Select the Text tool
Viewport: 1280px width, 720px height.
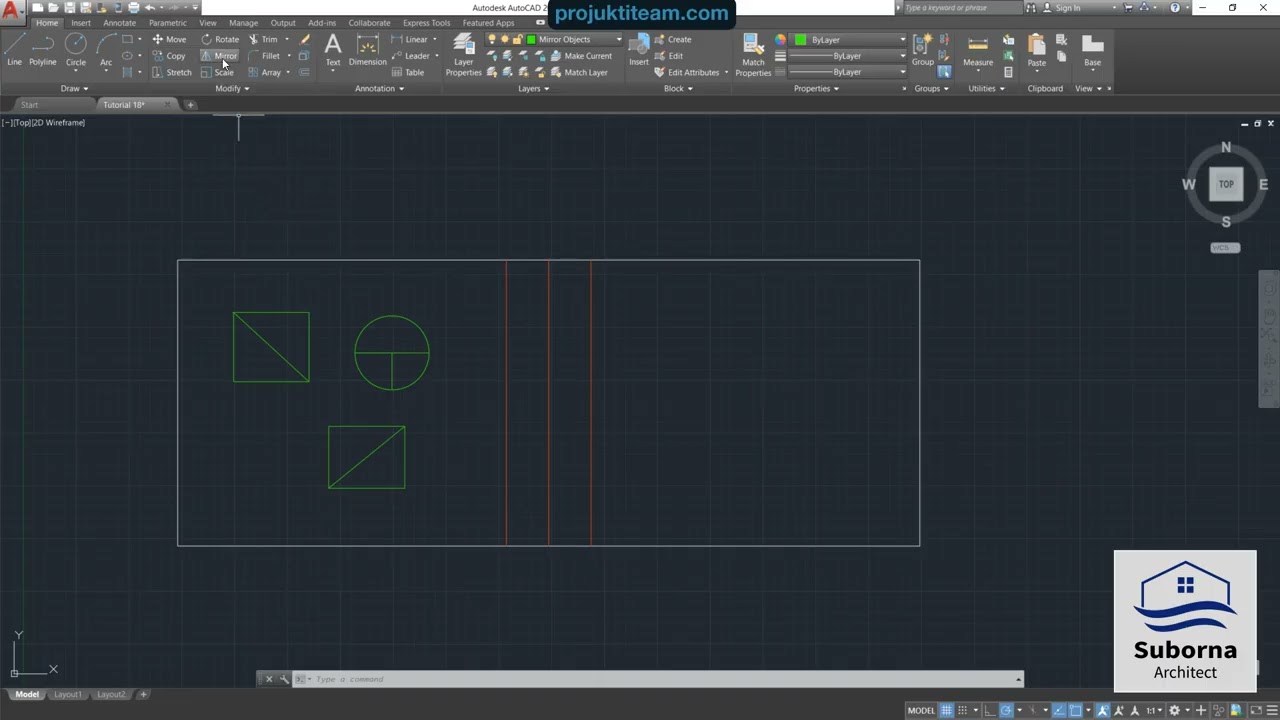333,50
